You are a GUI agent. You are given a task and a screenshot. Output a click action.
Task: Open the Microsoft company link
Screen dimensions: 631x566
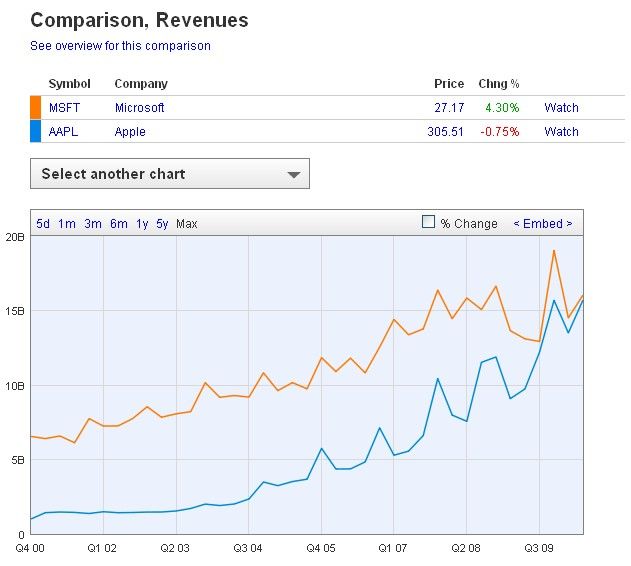(139, 107)
